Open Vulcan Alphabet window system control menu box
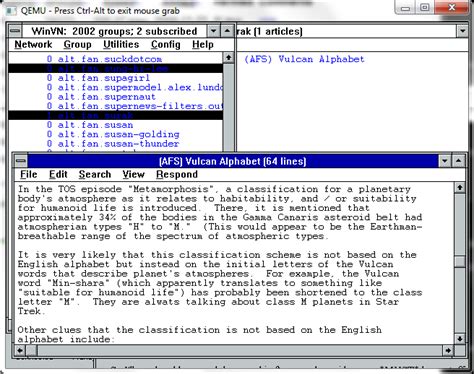Viewport: 474px width, 374px height. point(21,161)
